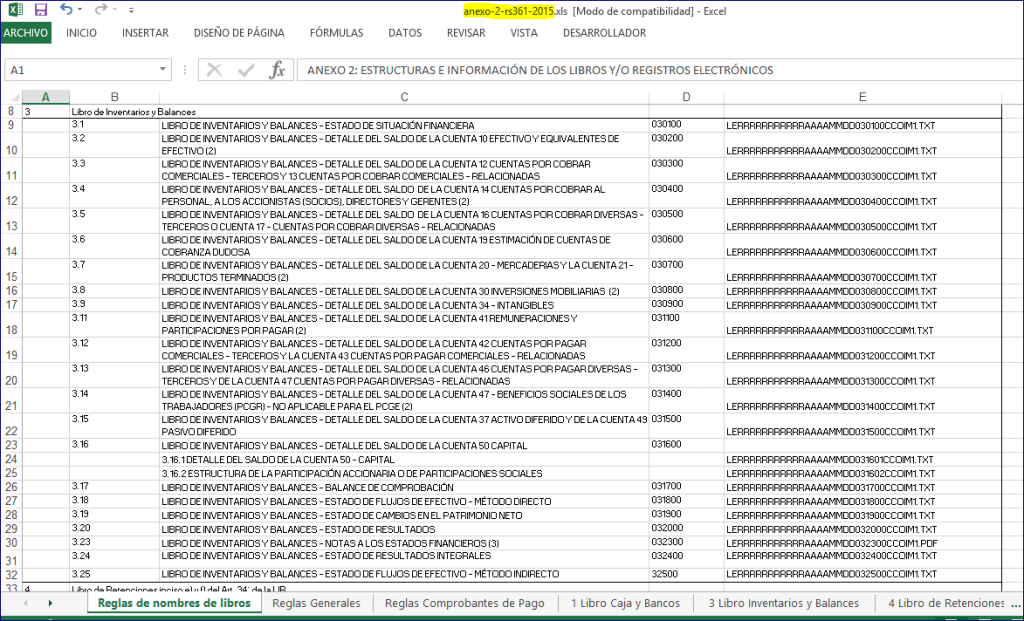The image size is (1024, 621).
Task: Click the Save icon in quick access toolbar
Action: (x=41, y=9)
